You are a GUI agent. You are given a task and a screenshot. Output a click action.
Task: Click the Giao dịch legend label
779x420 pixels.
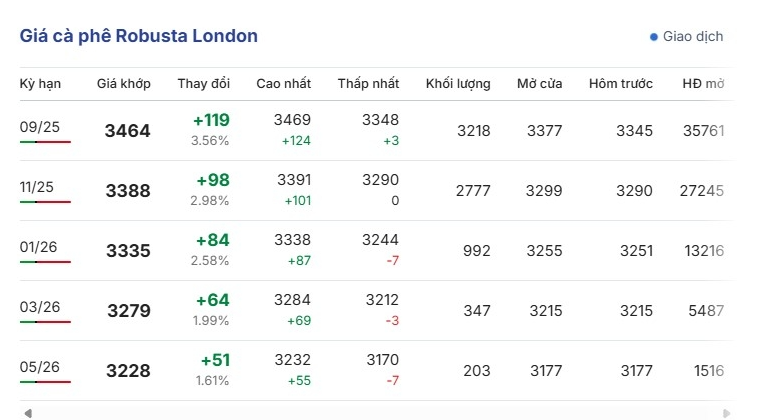click(x=693, y=37)
